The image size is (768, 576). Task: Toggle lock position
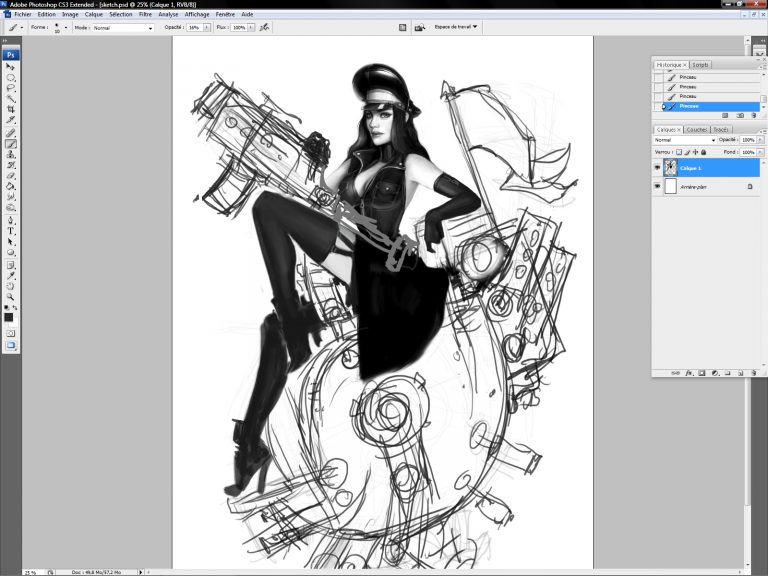[x=696, y=152]
